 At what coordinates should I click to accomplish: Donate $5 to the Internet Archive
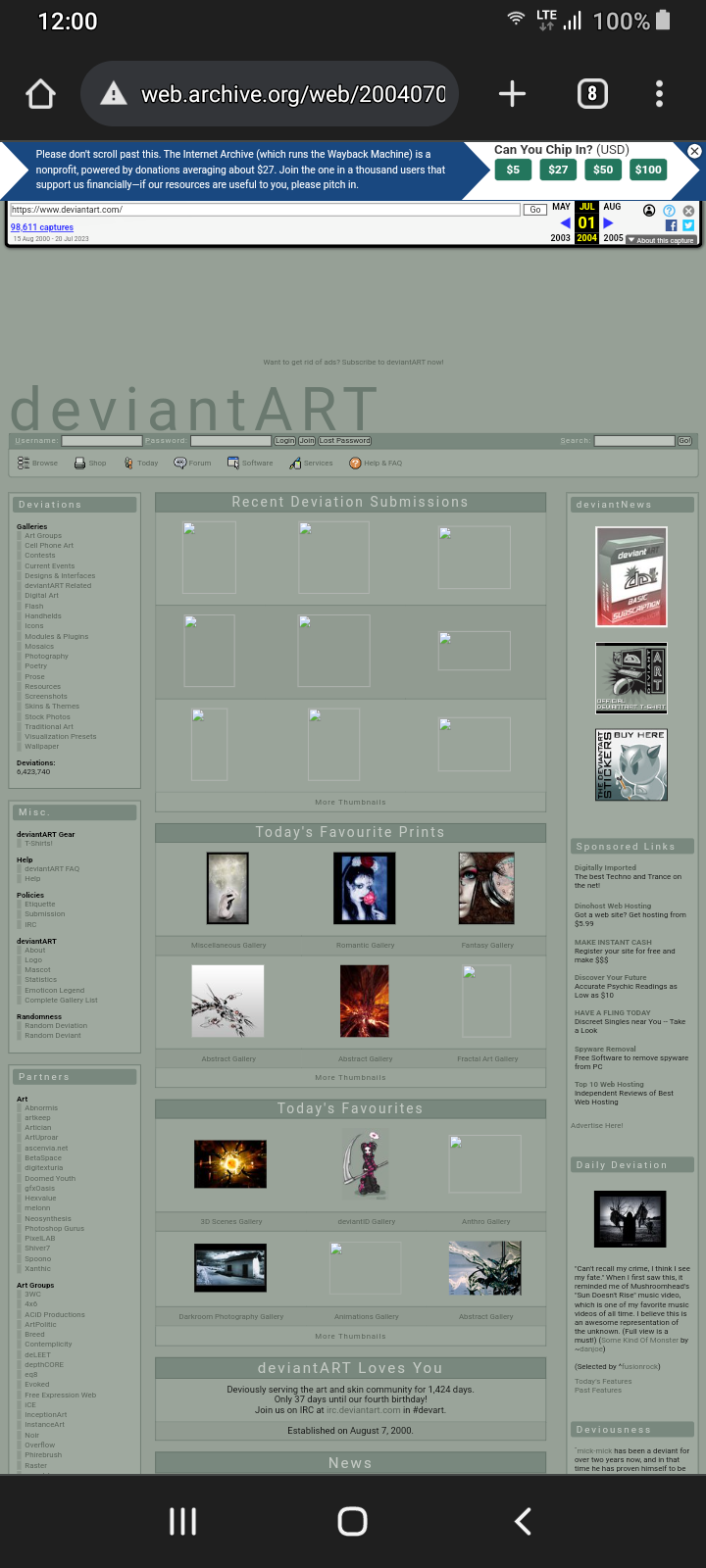tap(513, 170)
